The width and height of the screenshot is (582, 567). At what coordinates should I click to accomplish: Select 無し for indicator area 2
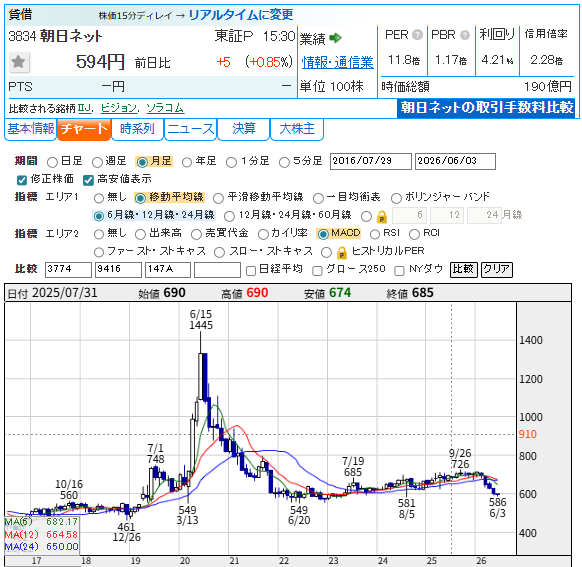pos(99,234)
